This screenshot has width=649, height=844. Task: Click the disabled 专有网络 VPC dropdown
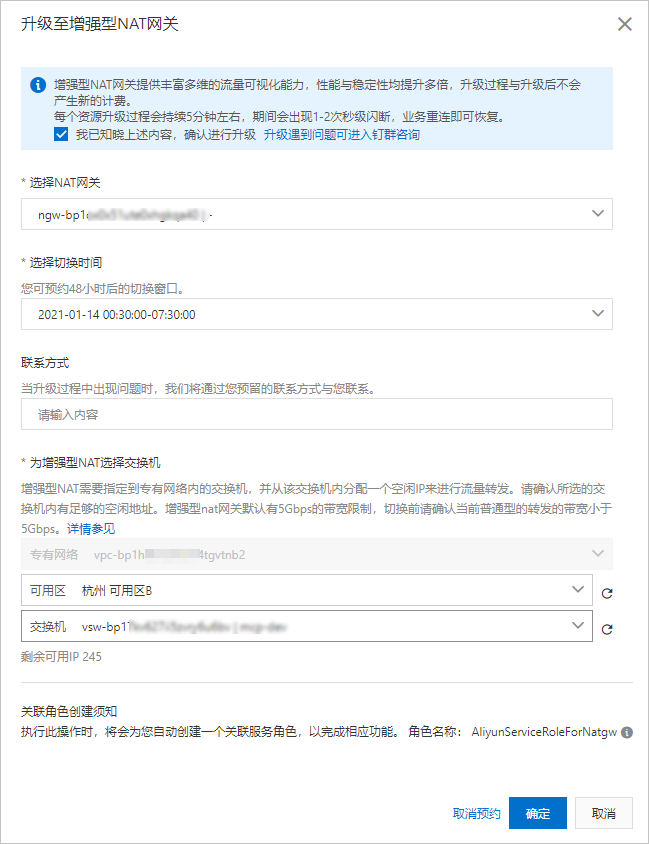pyautogui.click(x=316, y=554)
